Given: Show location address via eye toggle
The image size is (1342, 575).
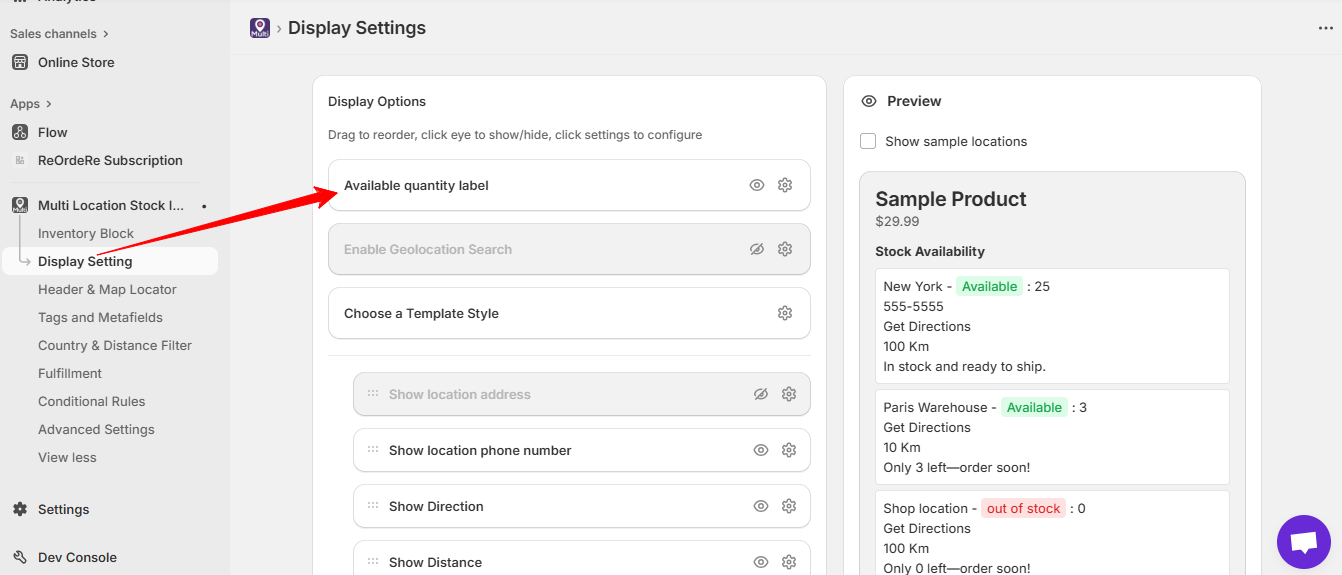Looking at the screenshot, I should 761,394.
